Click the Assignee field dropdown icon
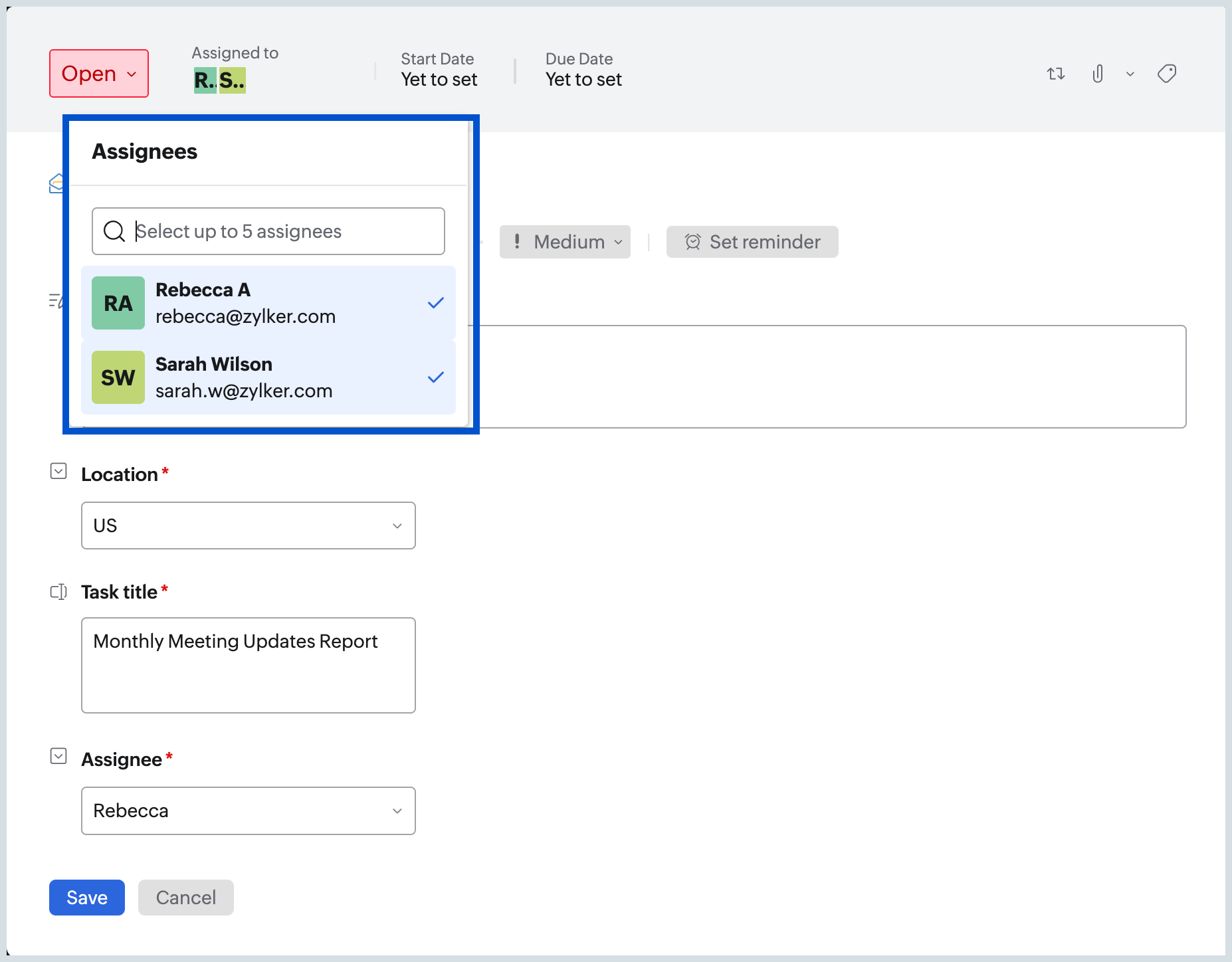Viewport: 1232px width, 962px height. [x=58, y=757]
